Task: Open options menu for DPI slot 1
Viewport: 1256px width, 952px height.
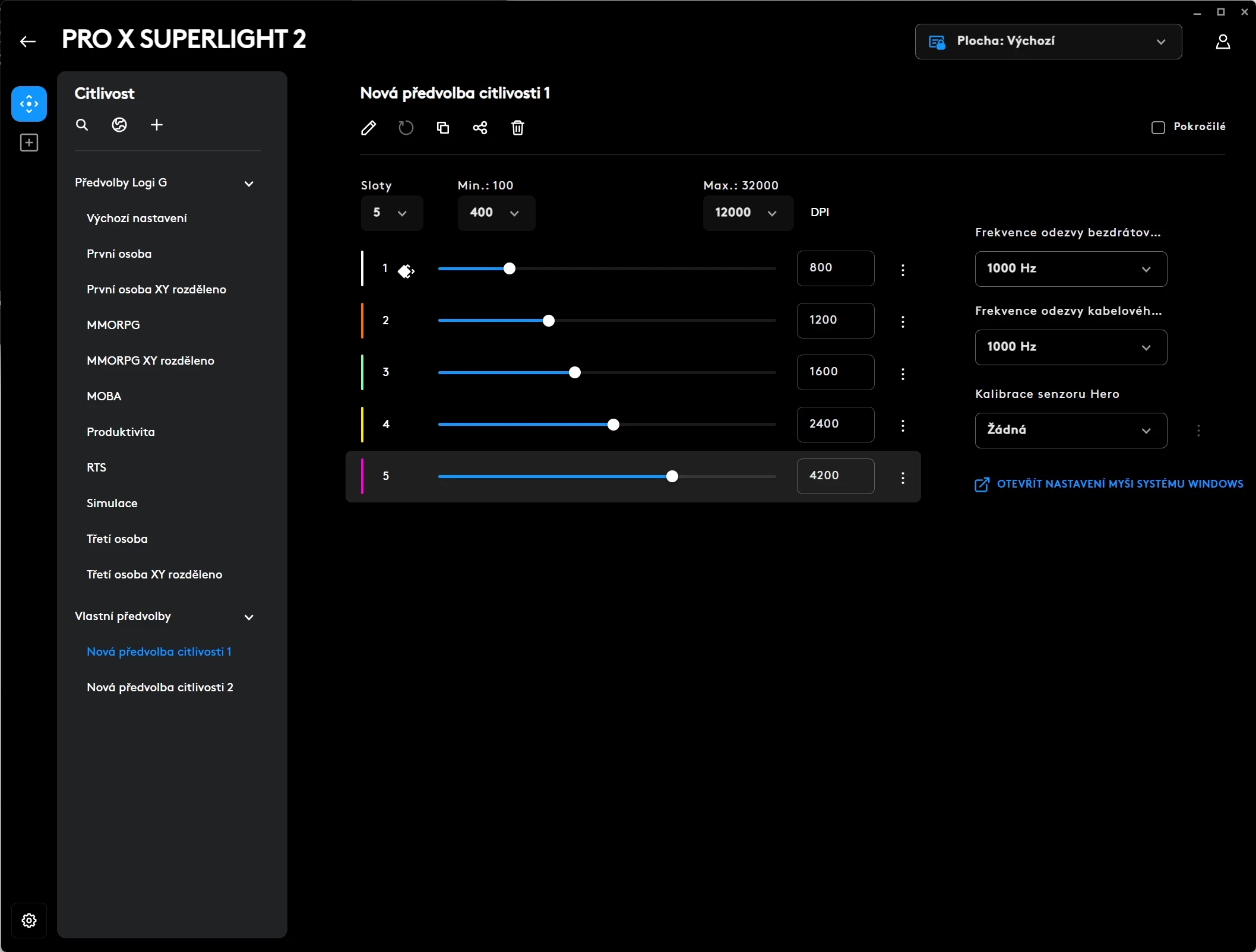Action: [x=903, y=270]
